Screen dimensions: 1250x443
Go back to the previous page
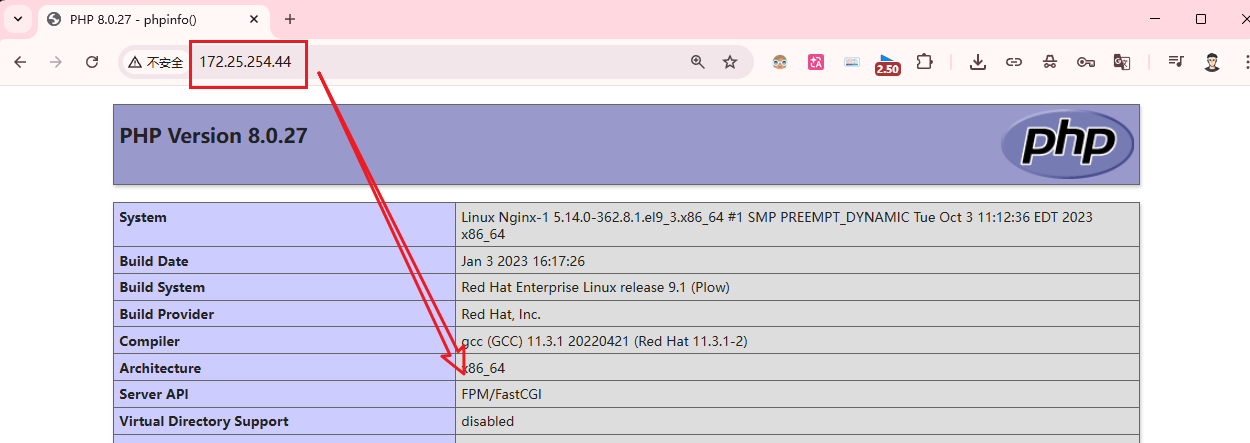coord(20,62)
